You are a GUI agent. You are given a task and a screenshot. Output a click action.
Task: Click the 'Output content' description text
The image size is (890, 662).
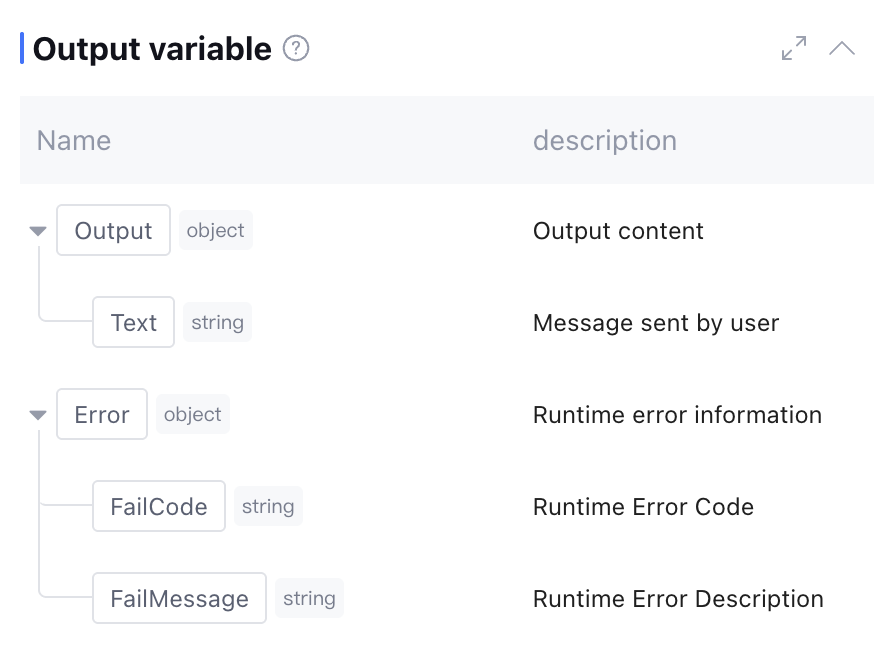pyautogui.click(x=618, y=231)
